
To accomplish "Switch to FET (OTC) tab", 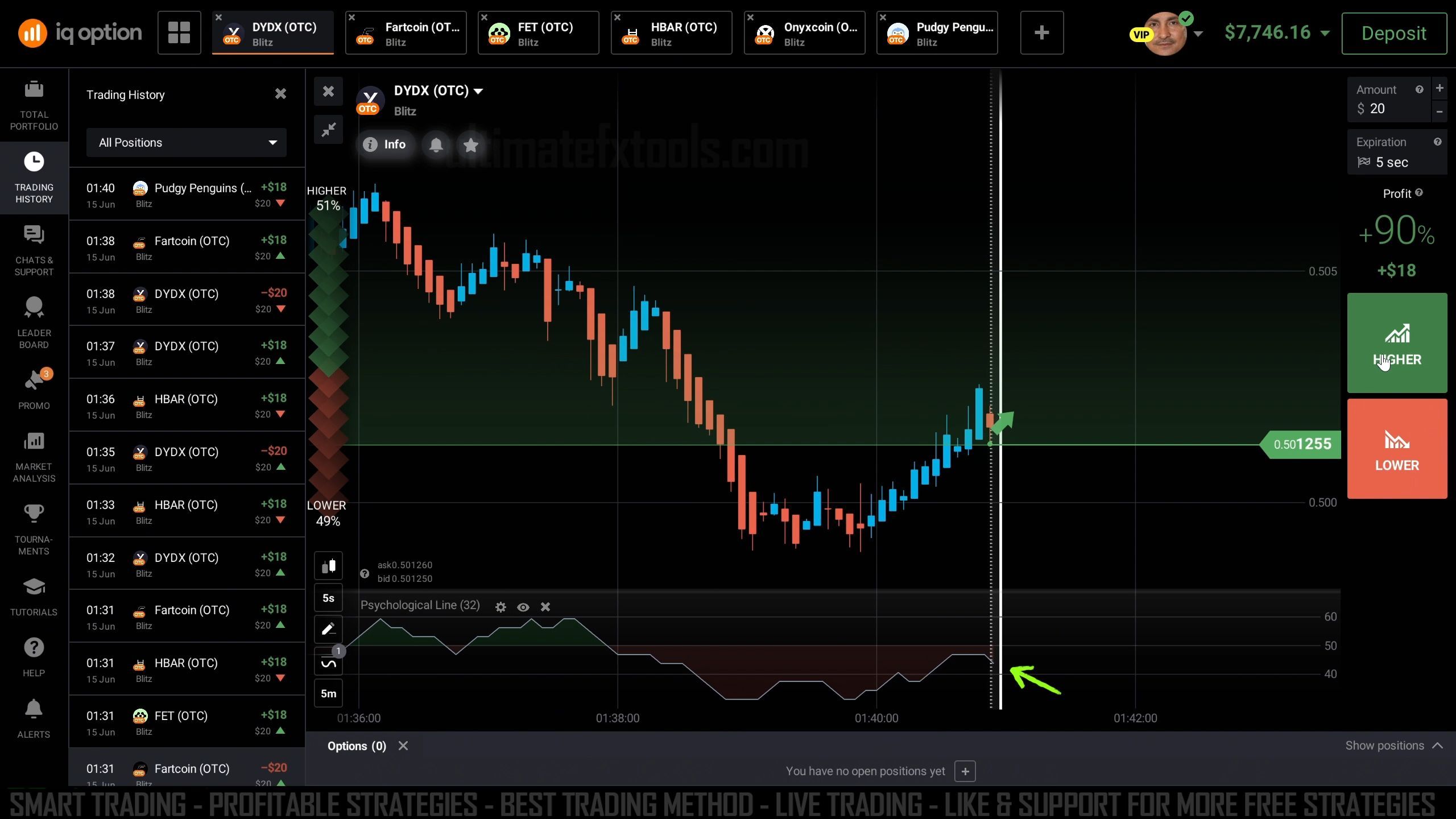I will pos(539,32).
